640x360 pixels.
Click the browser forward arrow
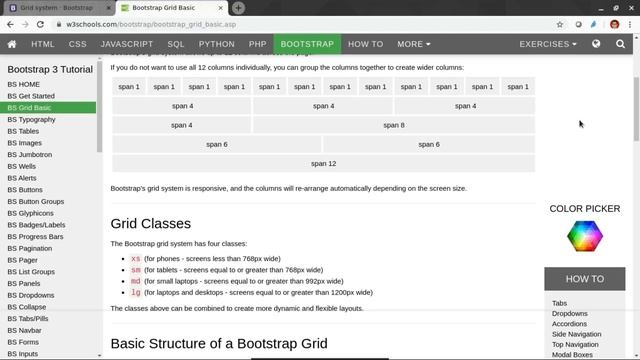coord(25,24)
